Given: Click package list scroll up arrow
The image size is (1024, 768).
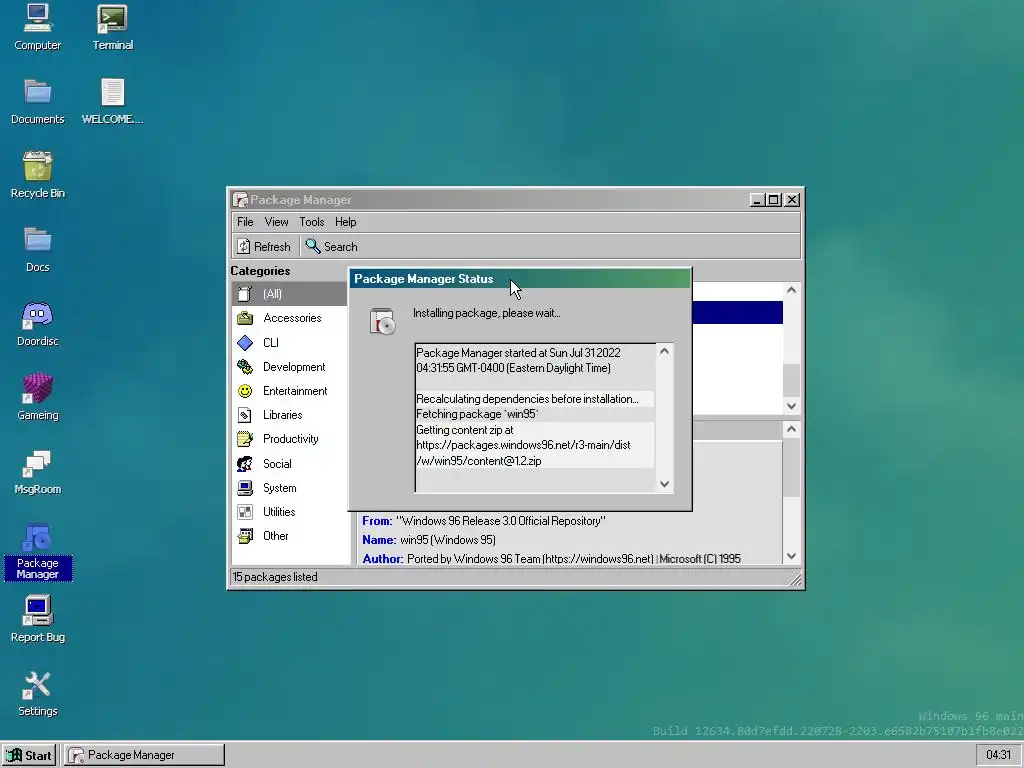Looking at the screenshot, I should (792, 290).
